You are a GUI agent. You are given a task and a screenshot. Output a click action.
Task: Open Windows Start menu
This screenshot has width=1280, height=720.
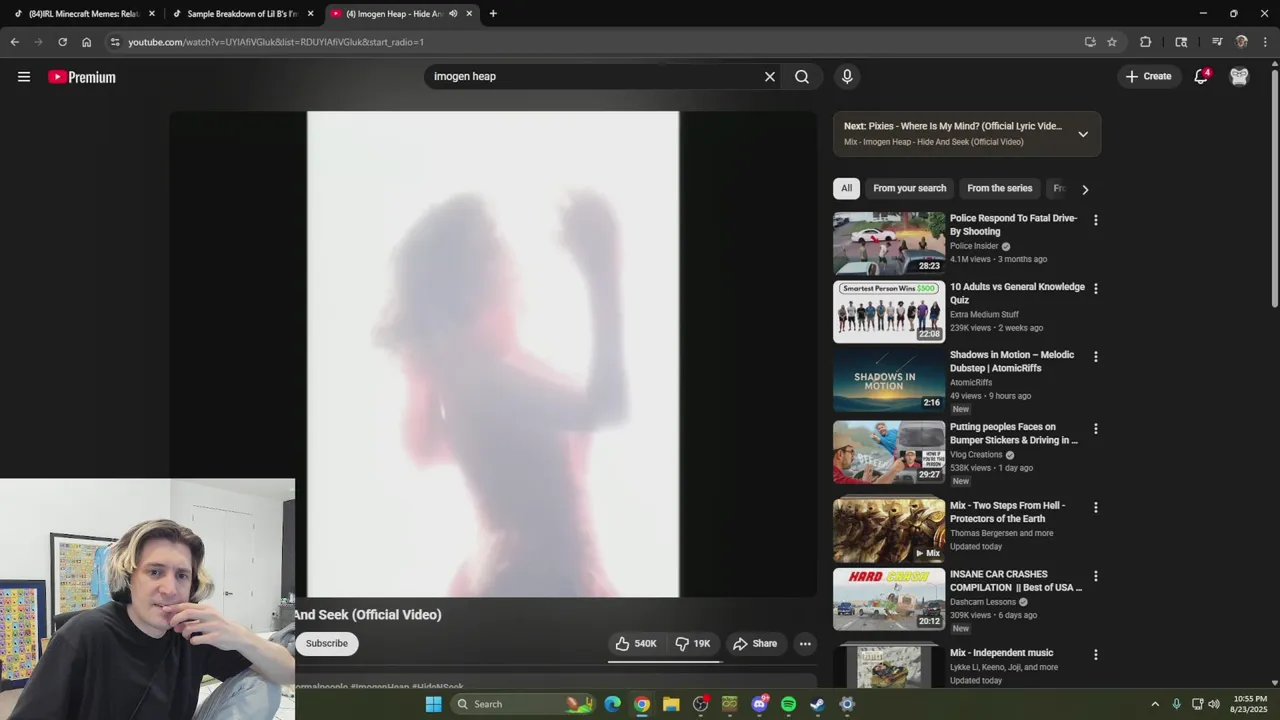click(x=433, y=704)
